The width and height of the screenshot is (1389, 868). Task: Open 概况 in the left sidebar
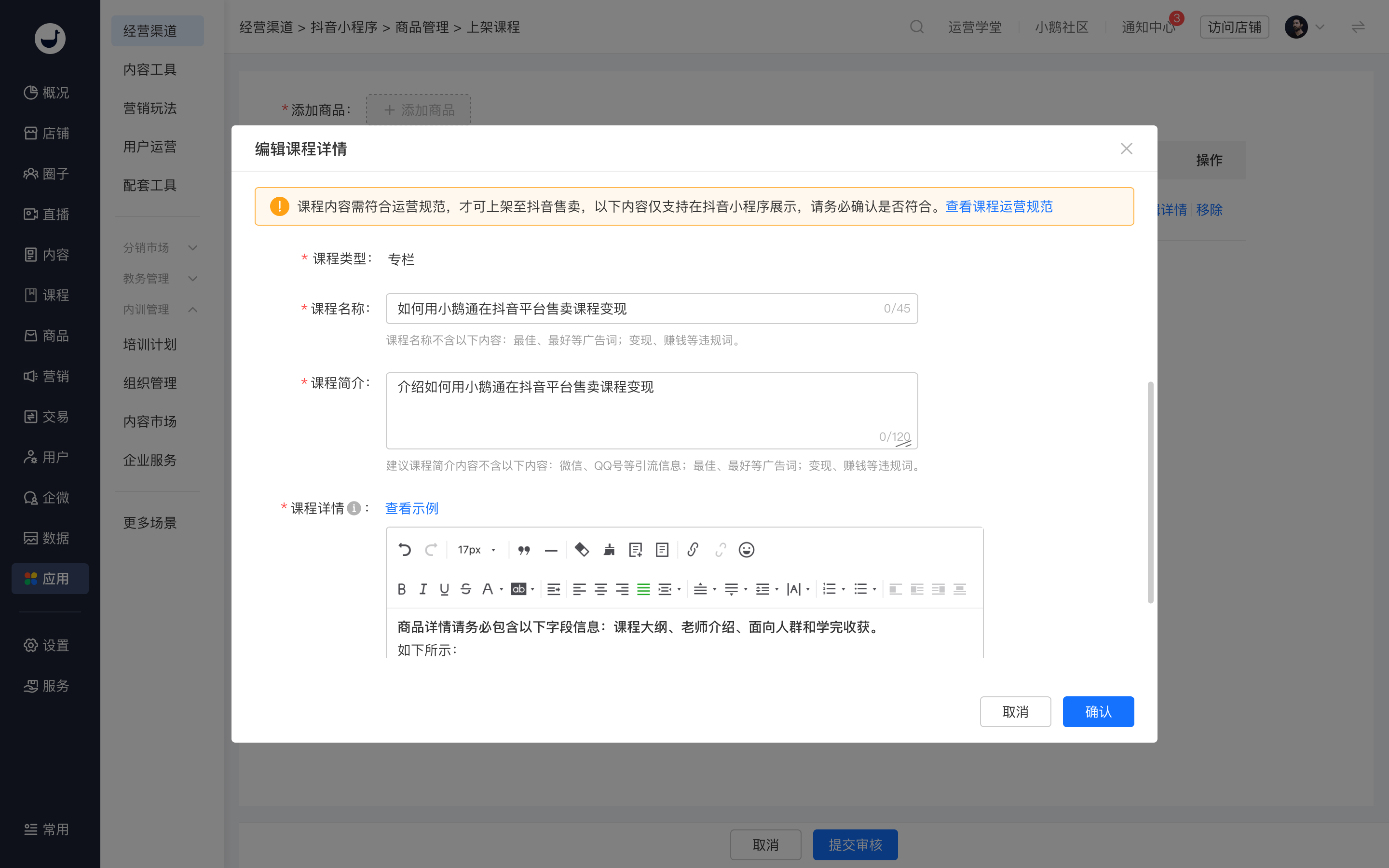pos(46,93)
